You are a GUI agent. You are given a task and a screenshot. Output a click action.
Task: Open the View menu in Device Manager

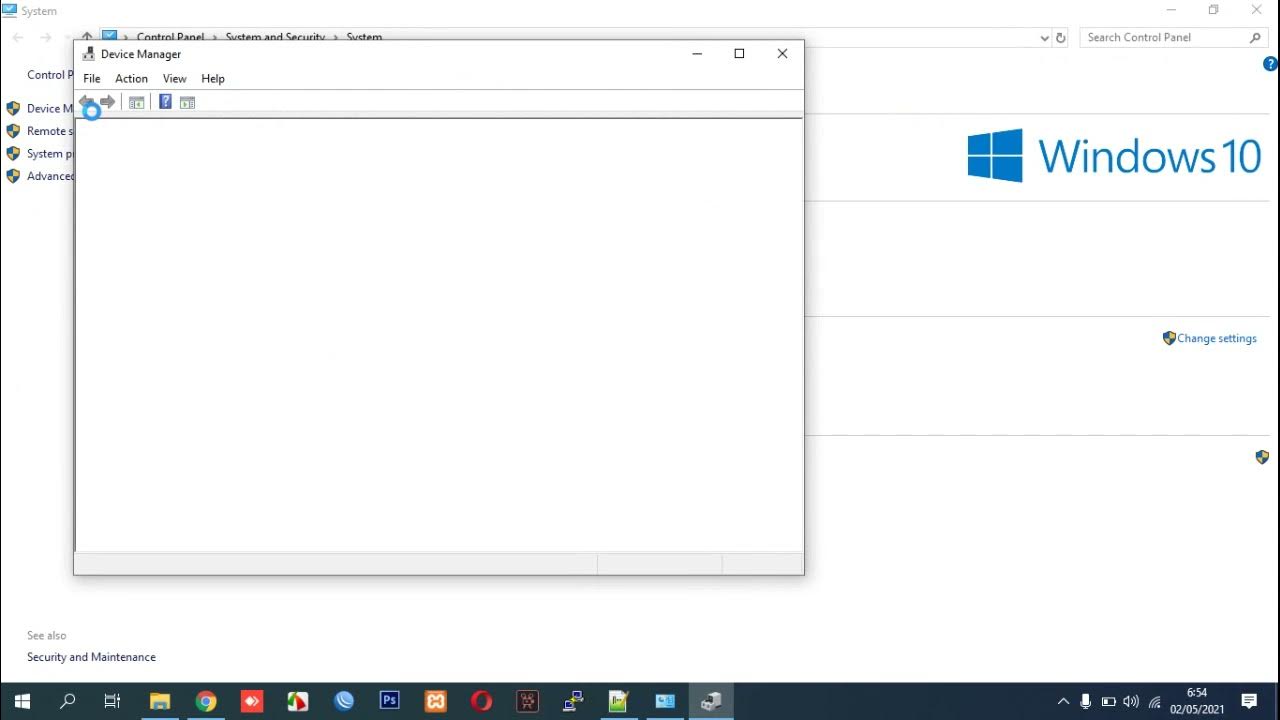pos(175,78)
